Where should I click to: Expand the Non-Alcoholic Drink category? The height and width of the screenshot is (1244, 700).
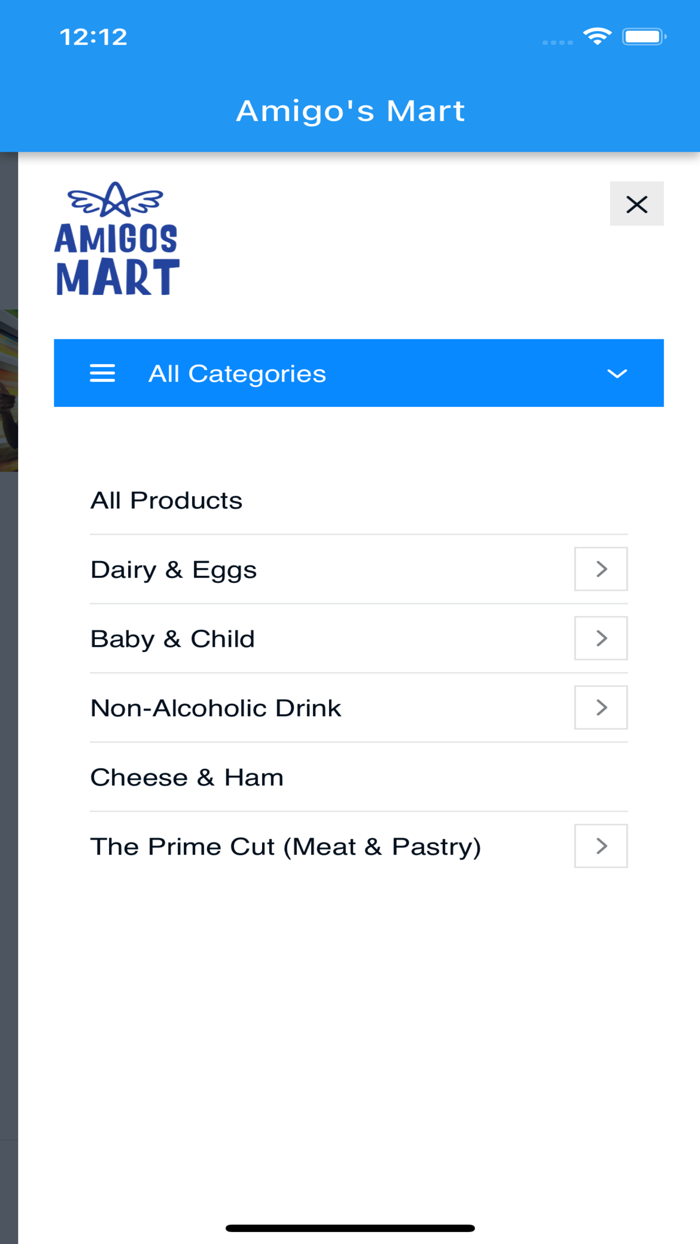600,707
